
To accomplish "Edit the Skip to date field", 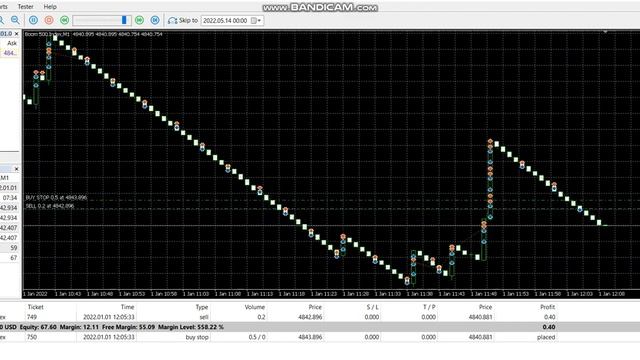I will point(226,20).
